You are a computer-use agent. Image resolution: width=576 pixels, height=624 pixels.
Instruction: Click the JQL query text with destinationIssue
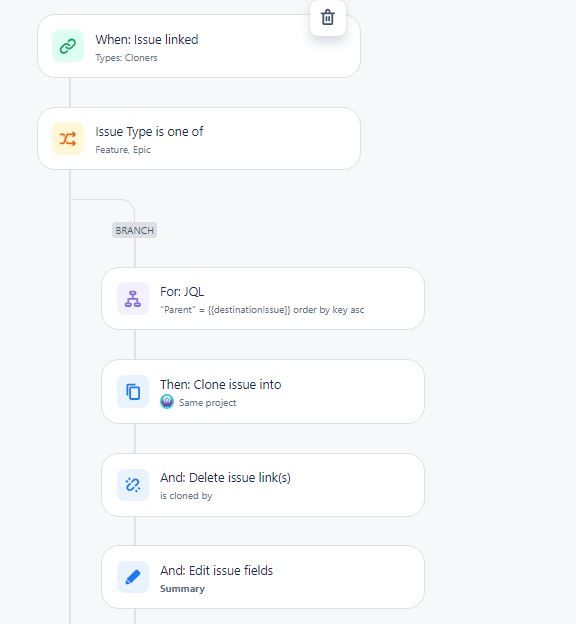pyautogui.click(x=262, y=310)
